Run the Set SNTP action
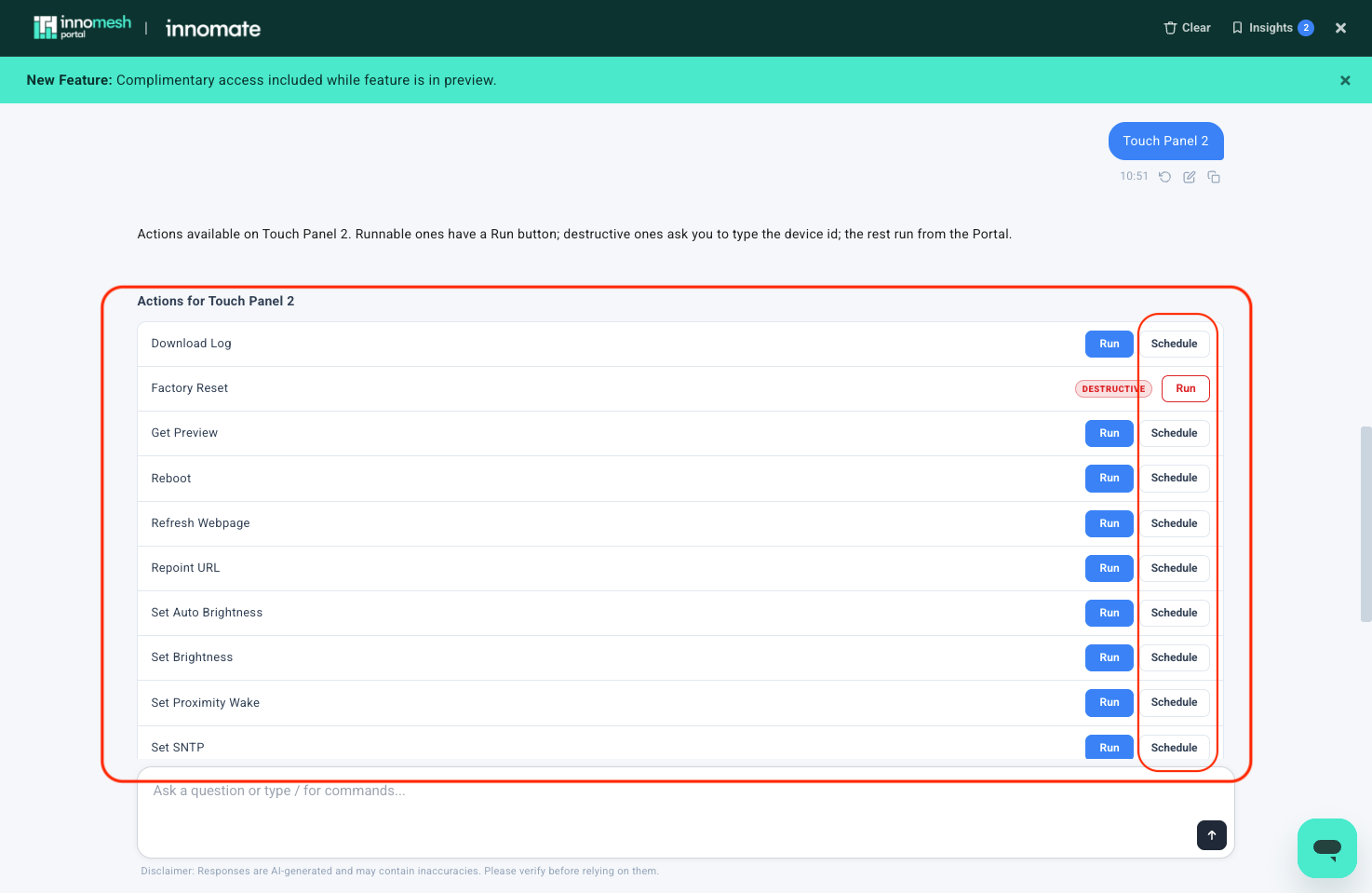The image size is (1372, 893). [x=1110, y=747]
